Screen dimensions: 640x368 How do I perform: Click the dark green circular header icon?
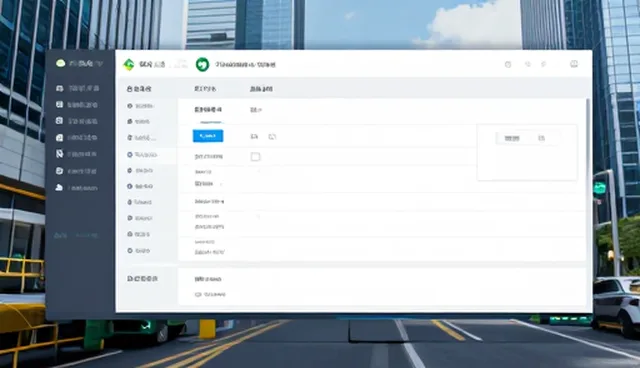click(x=202, y=64)
